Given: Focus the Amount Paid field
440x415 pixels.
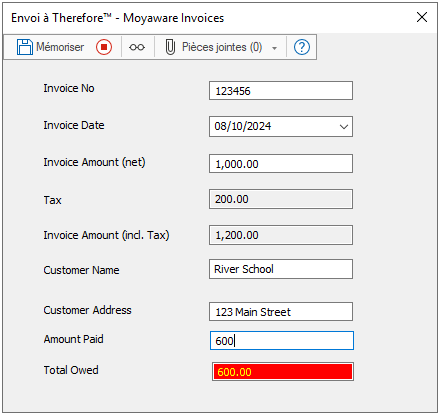Looking at the screenshot, I should click(x=282, y=340).
